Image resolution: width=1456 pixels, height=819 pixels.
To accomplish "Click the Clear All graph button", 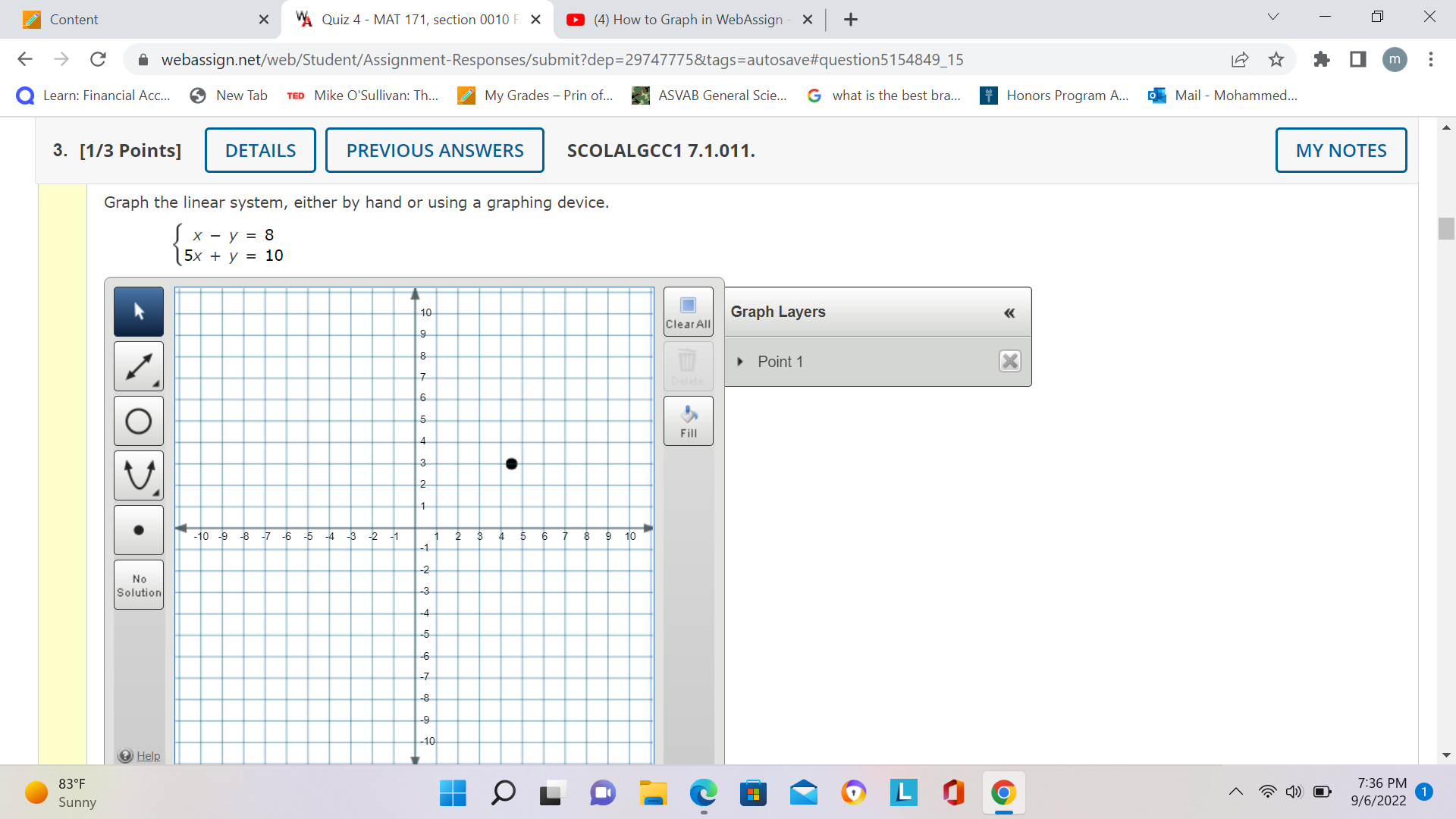I will [x=688, y=312].
